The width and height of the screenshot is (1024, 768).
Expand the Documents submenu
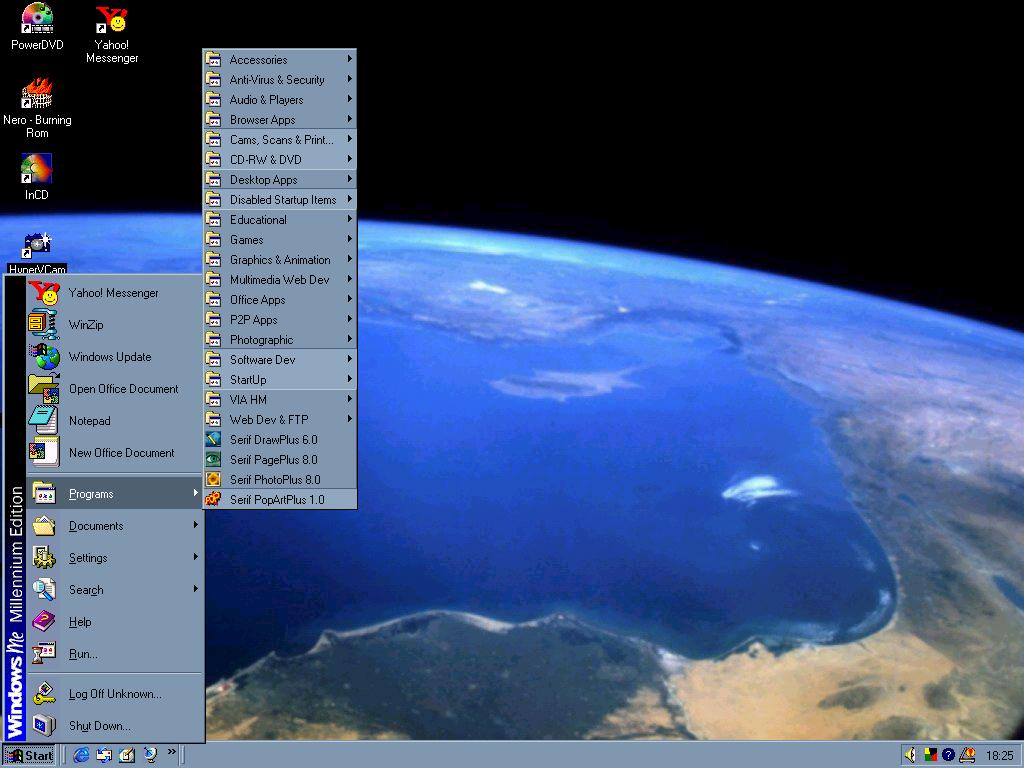[x=115, y=526]
